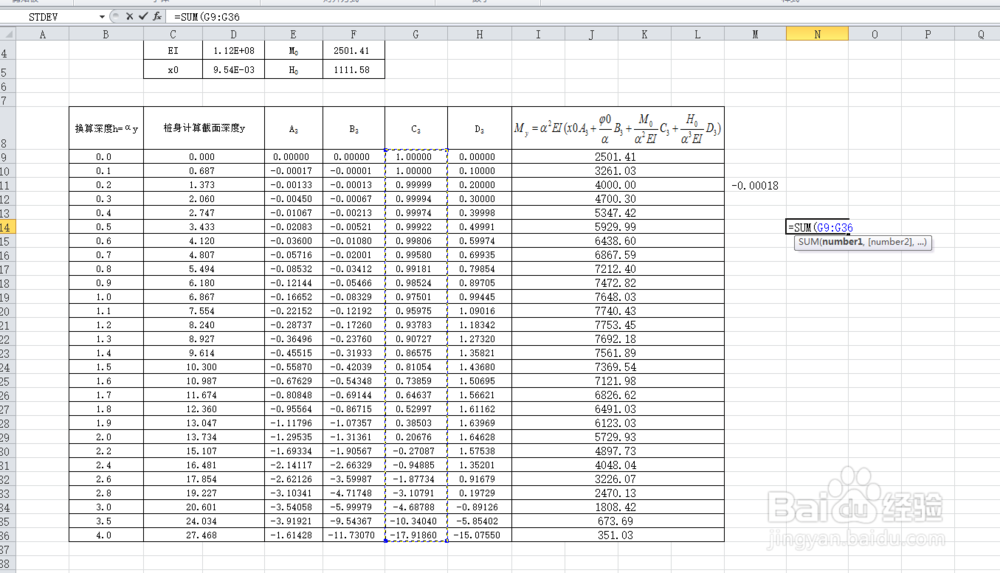
Task: Select cell with value -0.00018
Action: pyautogui.click(x=755, y=186)
